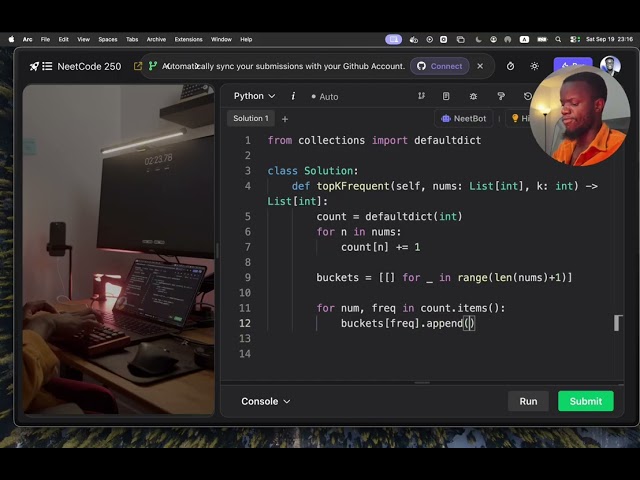Click the Auto save status indicator
The width and height of the screenshot is (640, 480).
325,97
